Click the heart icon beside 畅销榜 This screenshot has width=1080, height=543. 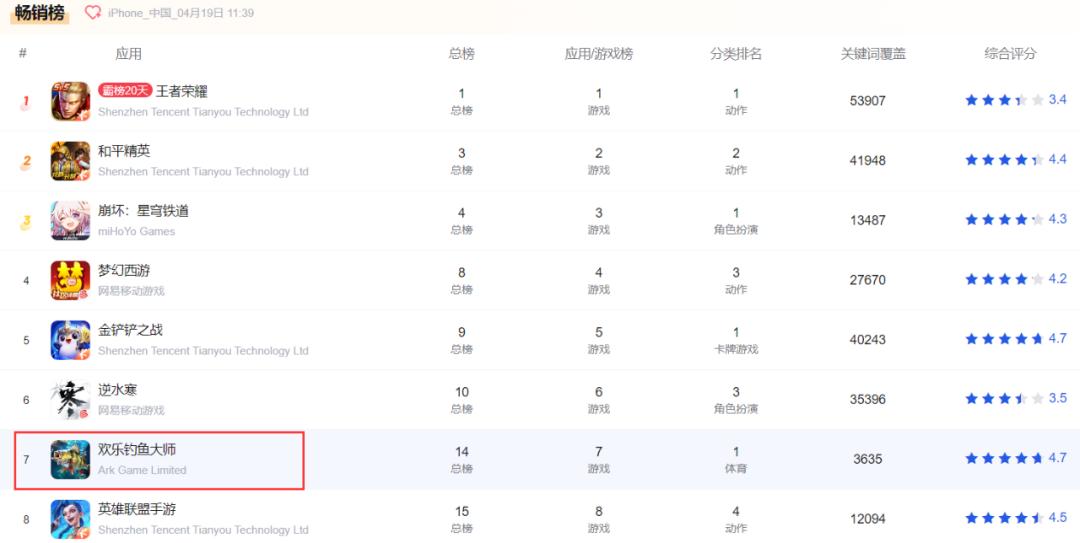pos(93,13)
